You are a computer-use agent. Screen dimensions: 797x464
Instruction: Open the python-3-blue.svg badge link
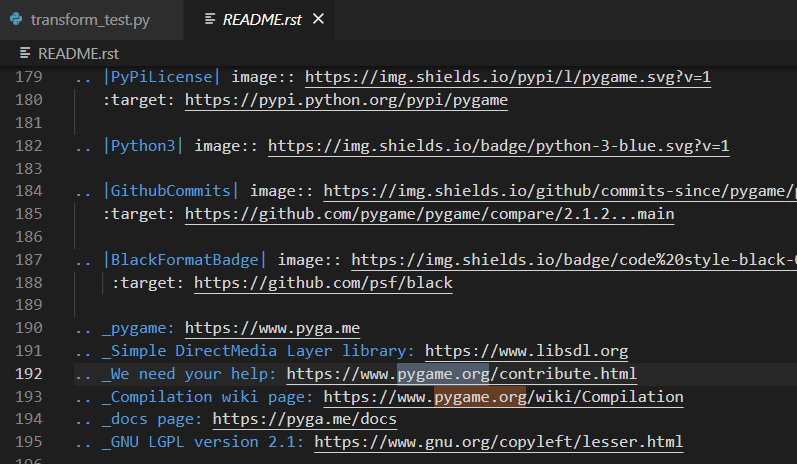499,146
